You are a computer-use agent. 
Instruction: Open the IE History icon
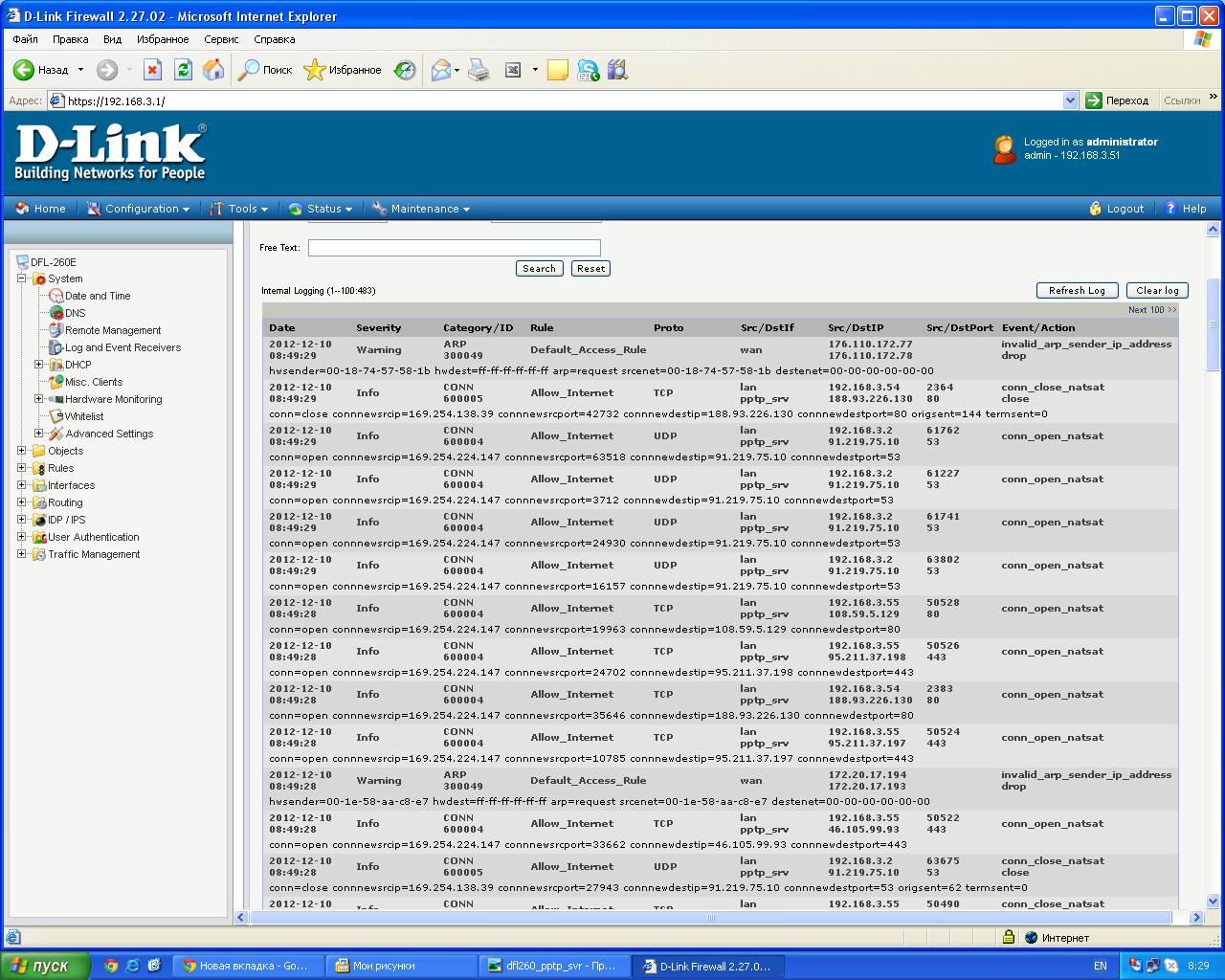point(405,70)
